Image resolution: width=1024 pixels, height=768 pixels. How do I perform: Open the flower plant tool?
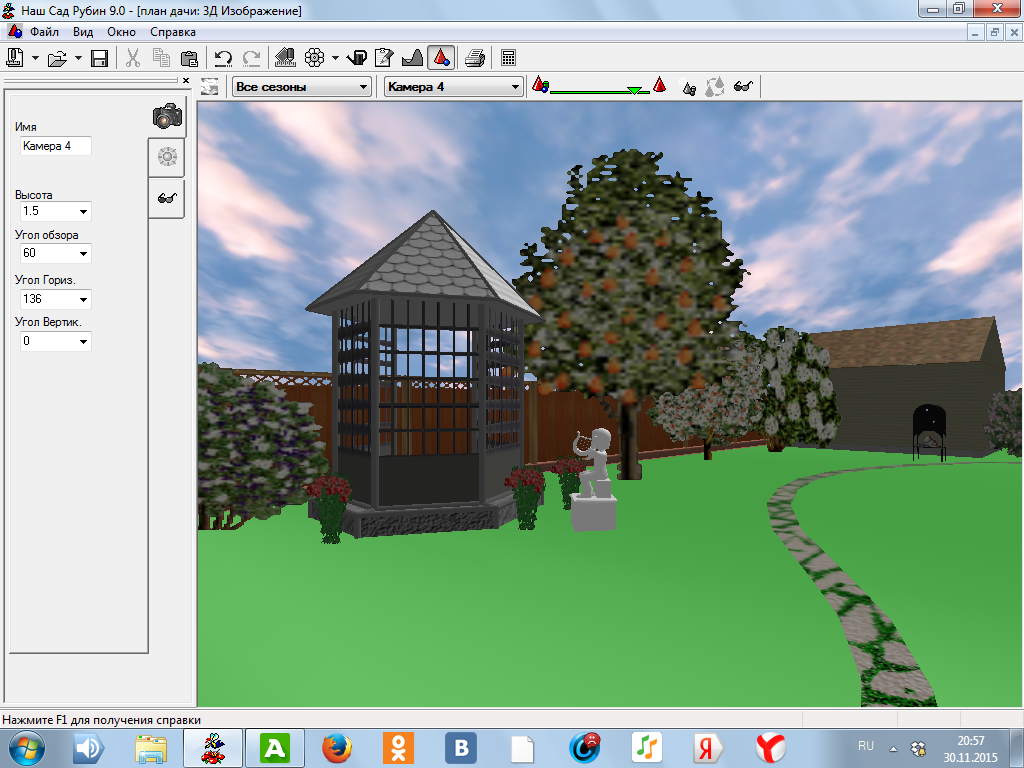click(x=314, y=58)
